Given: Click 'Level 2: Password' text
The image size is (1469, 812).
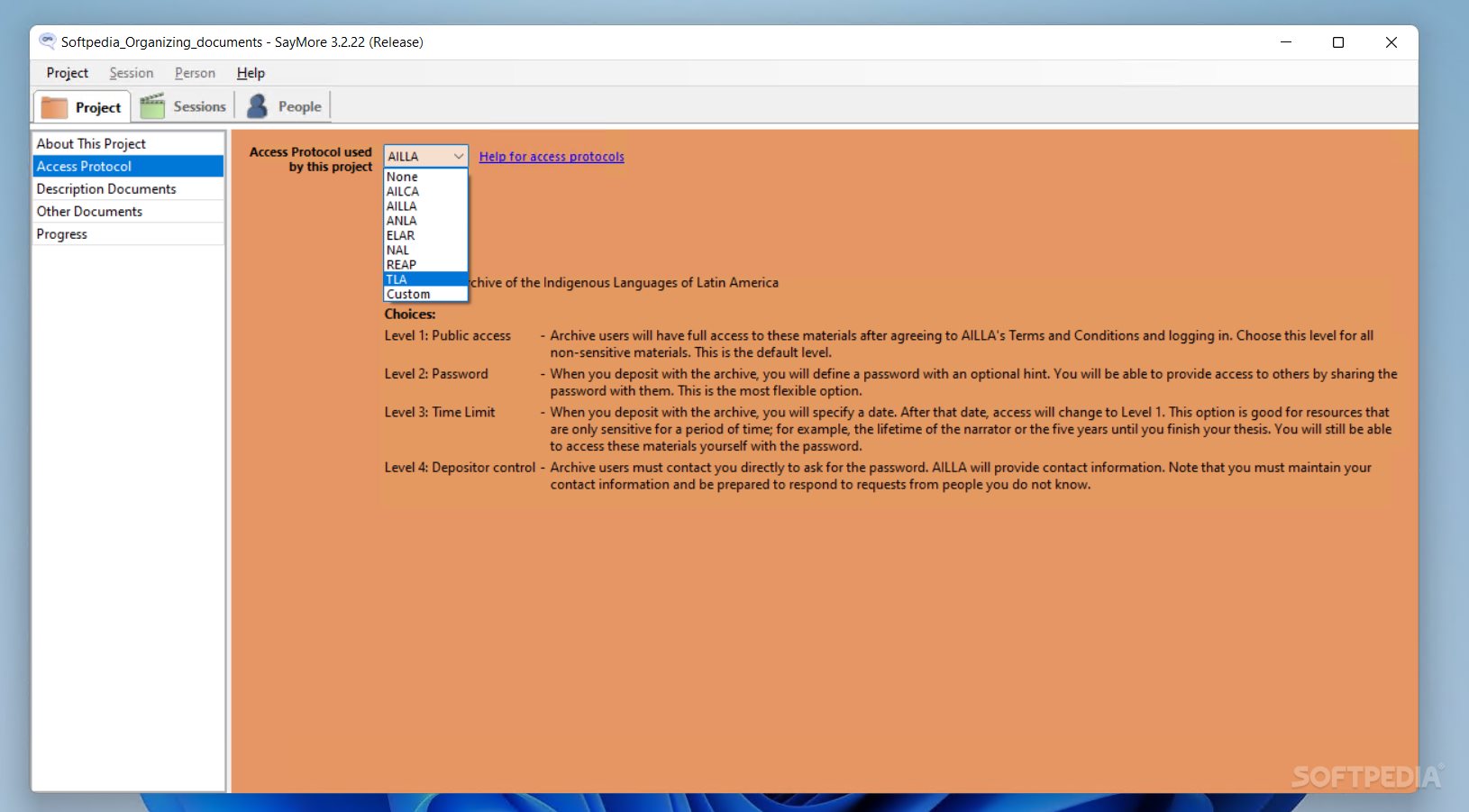Looking at the screenshot, I should tap(436, 374).
